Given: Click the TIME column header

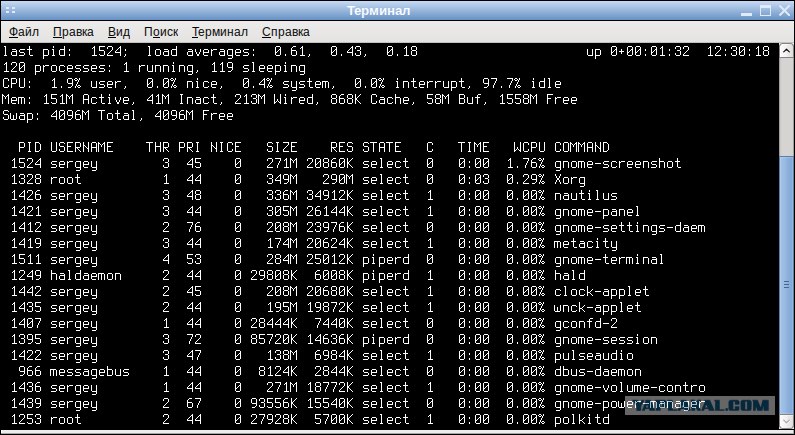Looking at the screenshot, I should coord(474,148).
